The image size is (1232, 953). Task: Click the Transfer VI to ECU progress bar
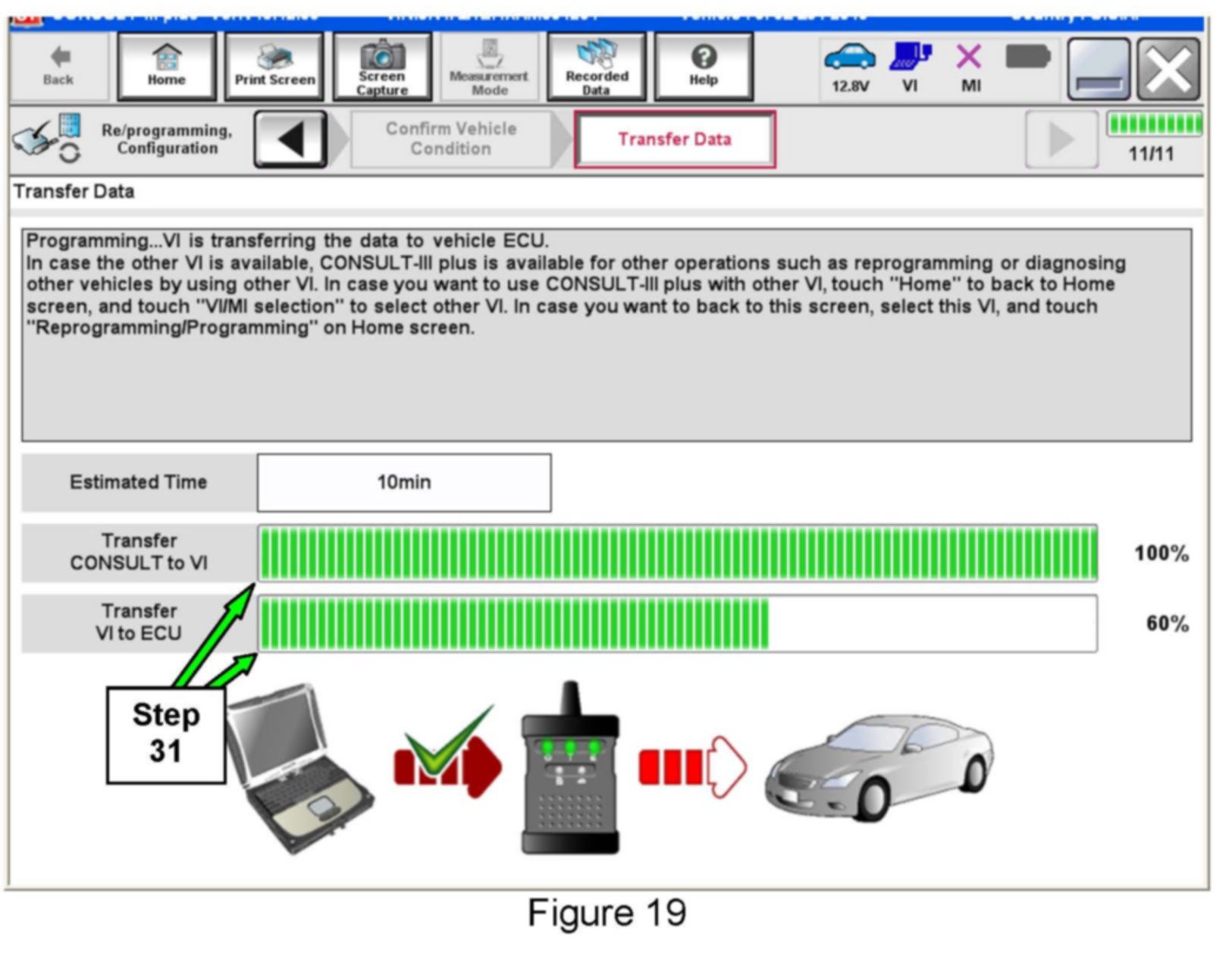pos(677,624)
